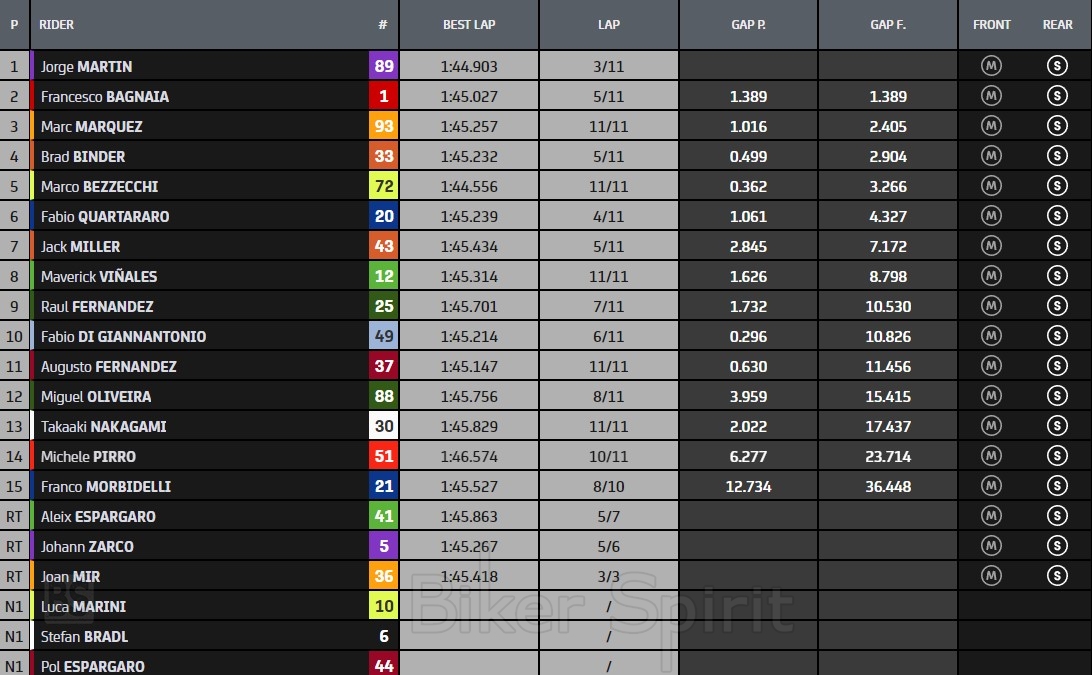The height and width of the screenshot is (675, 1092).
Task: Click Jorge Martin's front tyre M icon
Action: coord(991,67)
